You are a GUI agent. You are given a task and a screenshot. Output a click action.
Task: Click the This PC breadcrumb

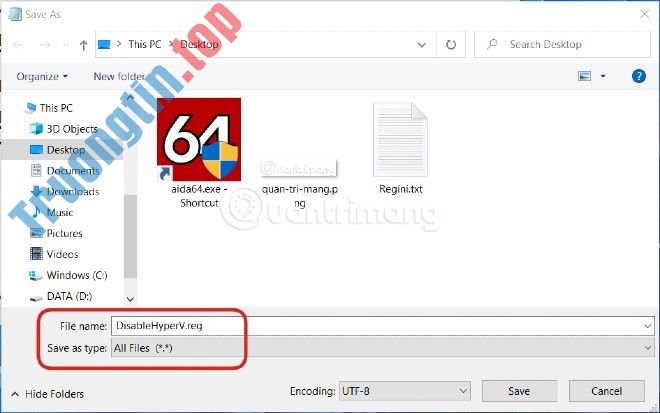click(145, 44)
